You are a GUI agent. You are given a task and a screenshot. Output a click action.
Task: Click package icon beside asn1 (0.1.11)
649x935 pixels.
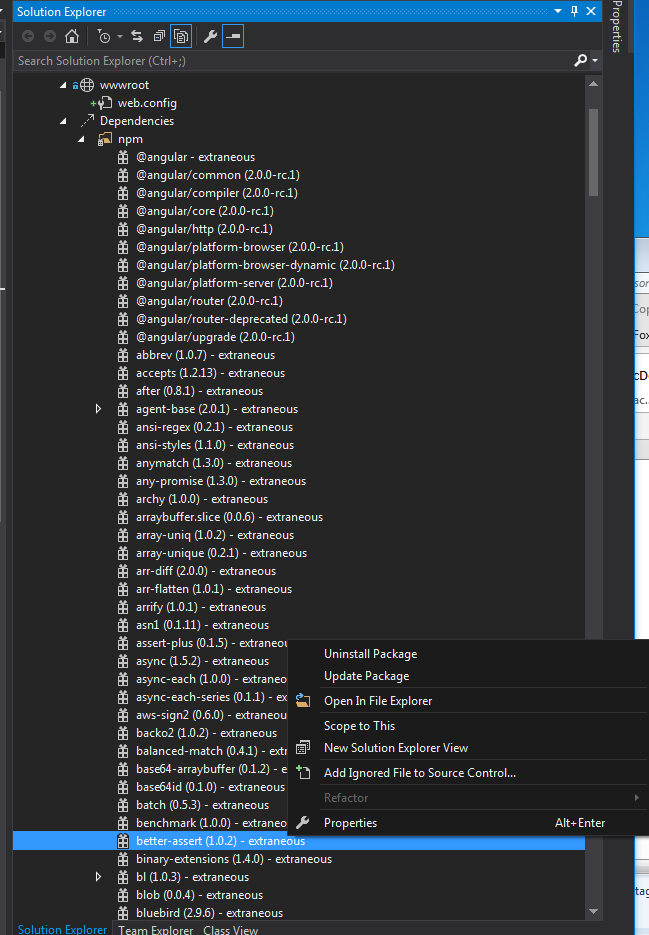(x=123, y=625)
